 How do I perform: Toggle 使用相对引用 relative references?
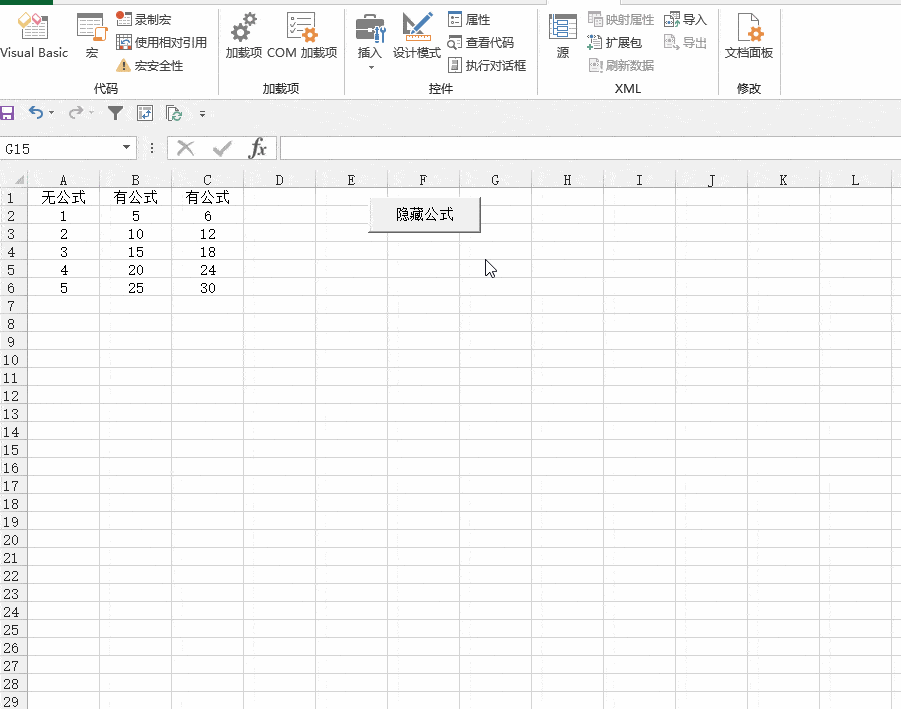coord(161,43)
